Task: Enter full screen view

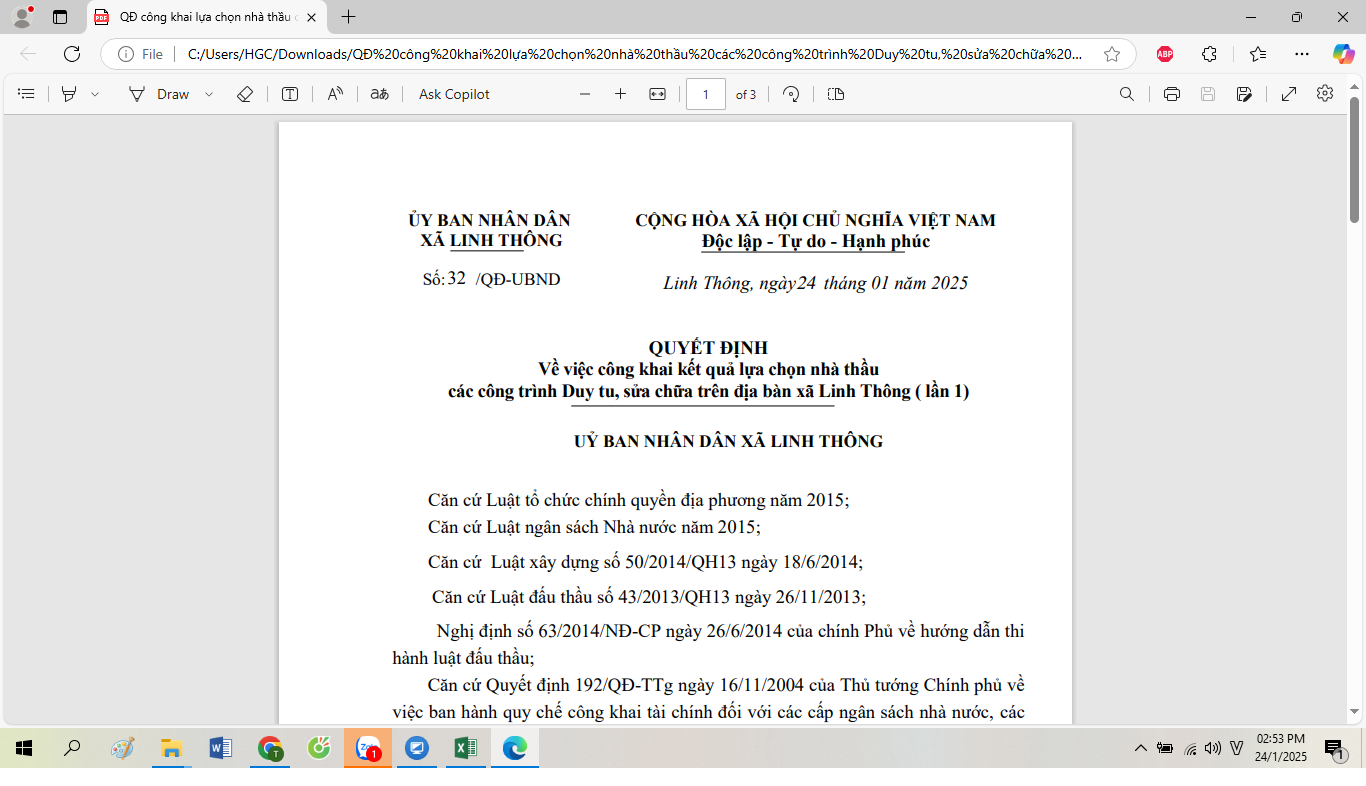Action: [x=1289, y=94]
